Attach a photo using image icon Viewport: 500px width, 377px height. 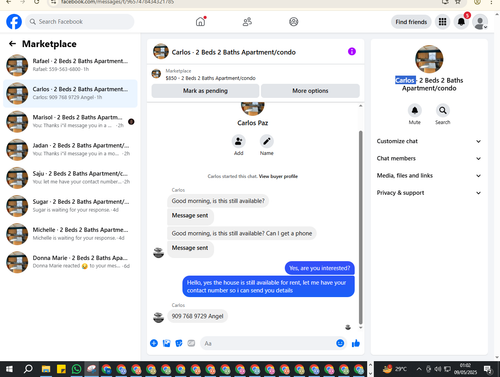coord(166,343)
